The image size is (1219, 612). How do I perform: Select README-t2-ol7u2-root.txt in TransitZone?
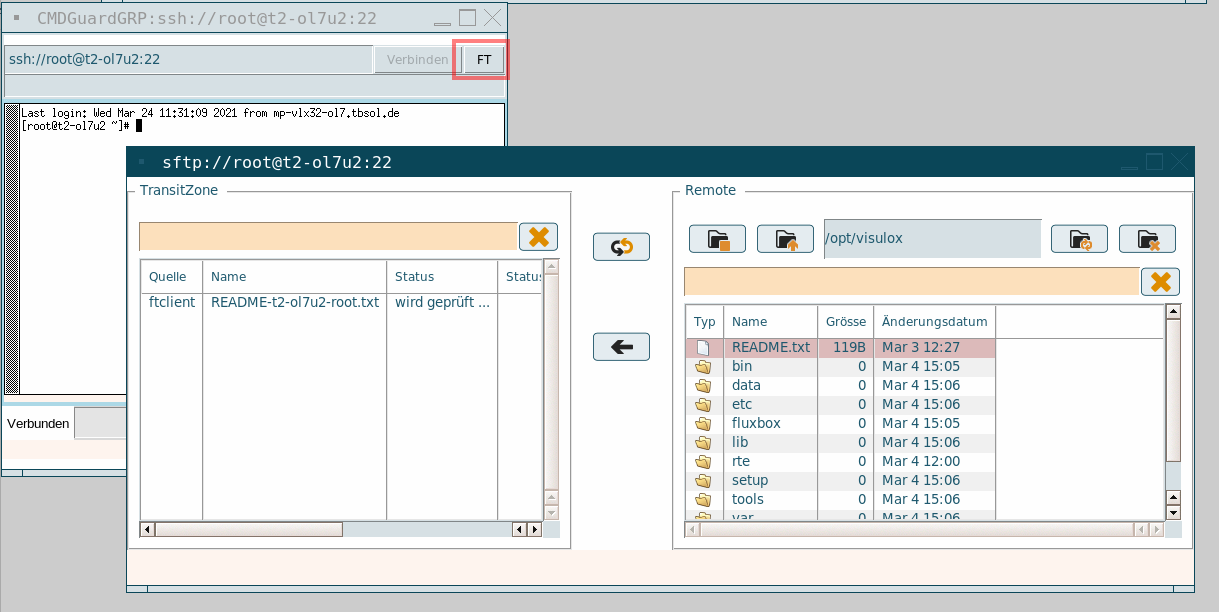point(295,302)
